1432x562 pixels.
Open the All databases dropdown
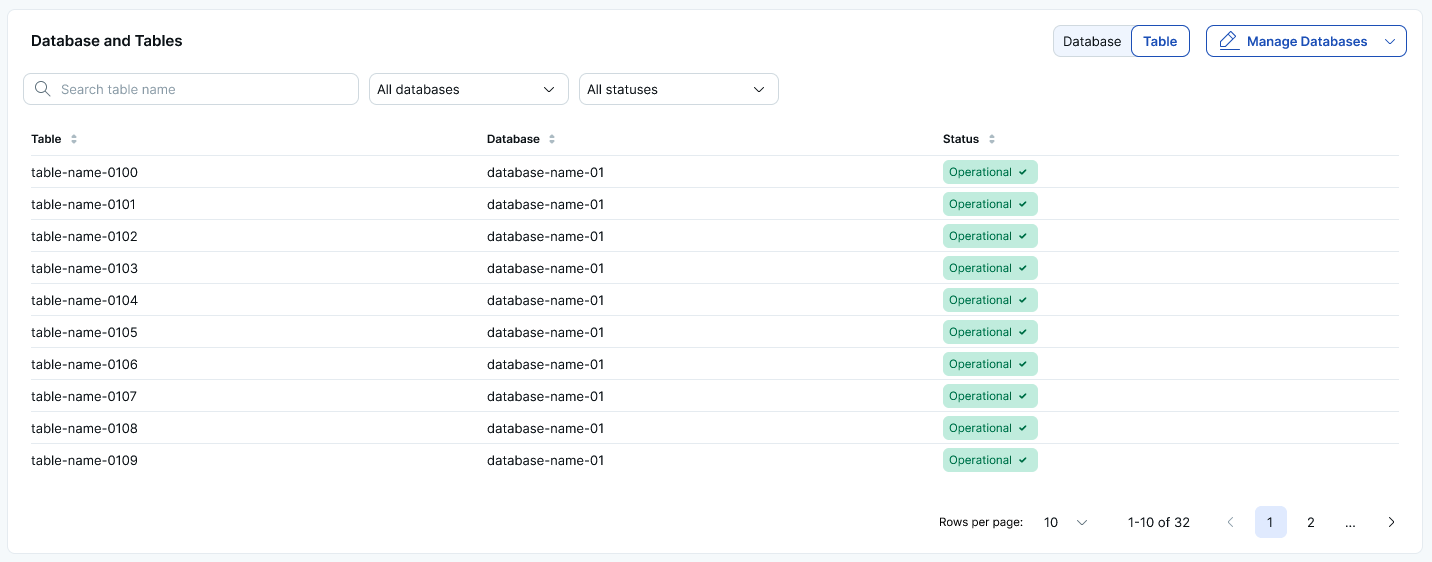click(468, 89)
